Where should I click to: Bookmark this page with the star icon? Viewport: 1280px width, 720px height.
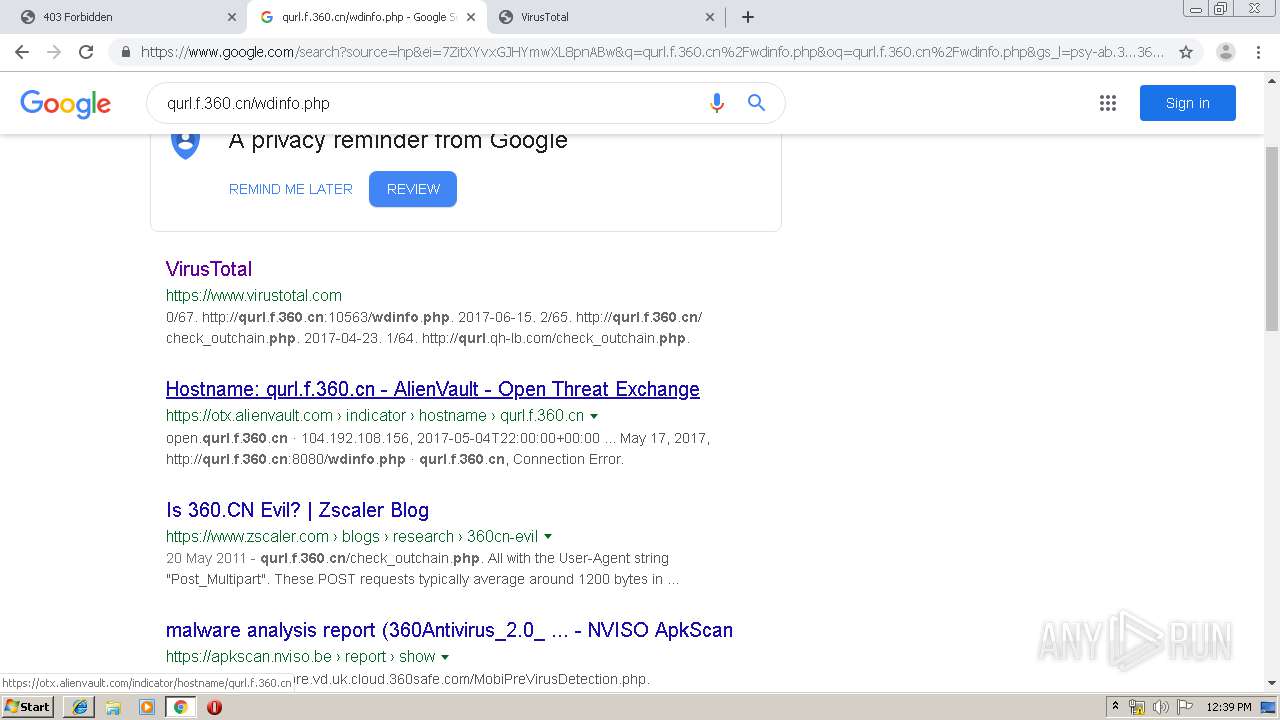coord(1186,52)
